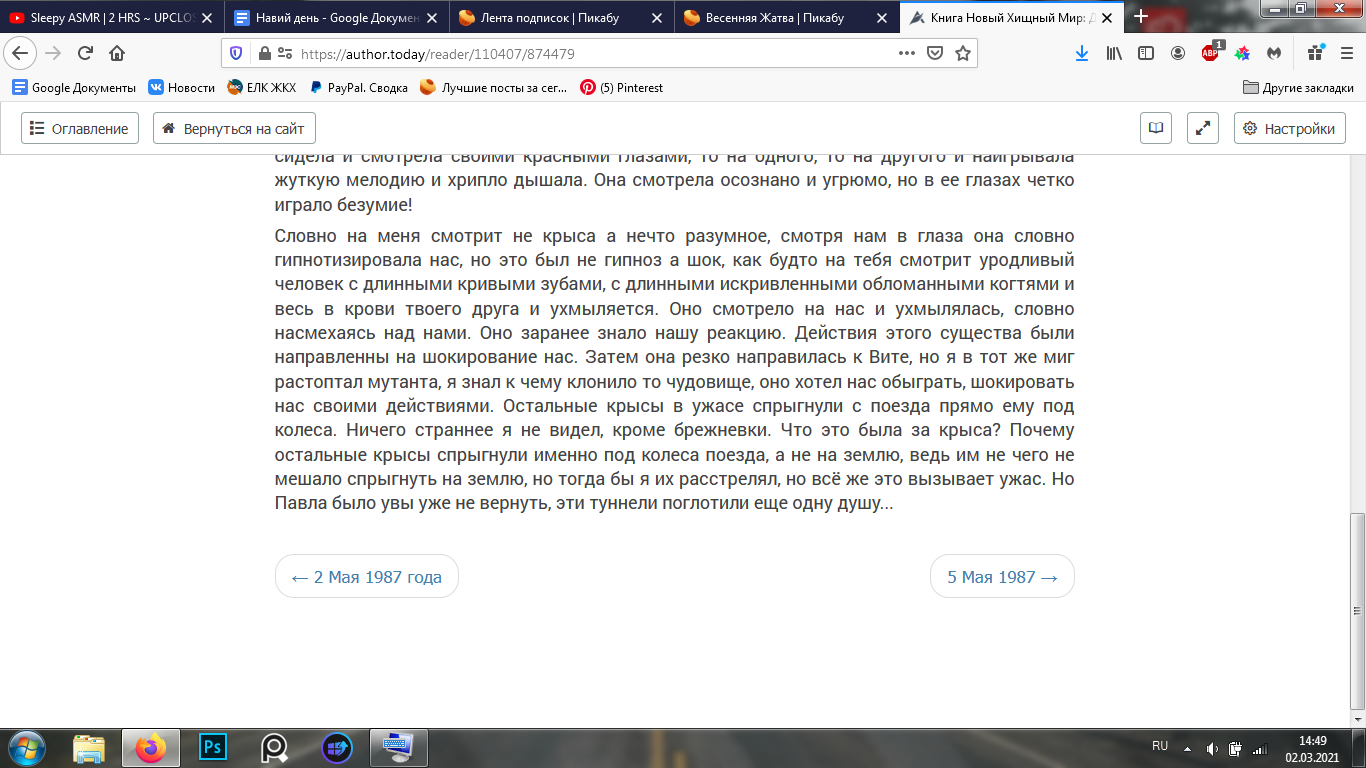The width and height of the screenshot is (1366, 768).
Task: Open the Firefox account icon
Action: (x=1178, y=54)
